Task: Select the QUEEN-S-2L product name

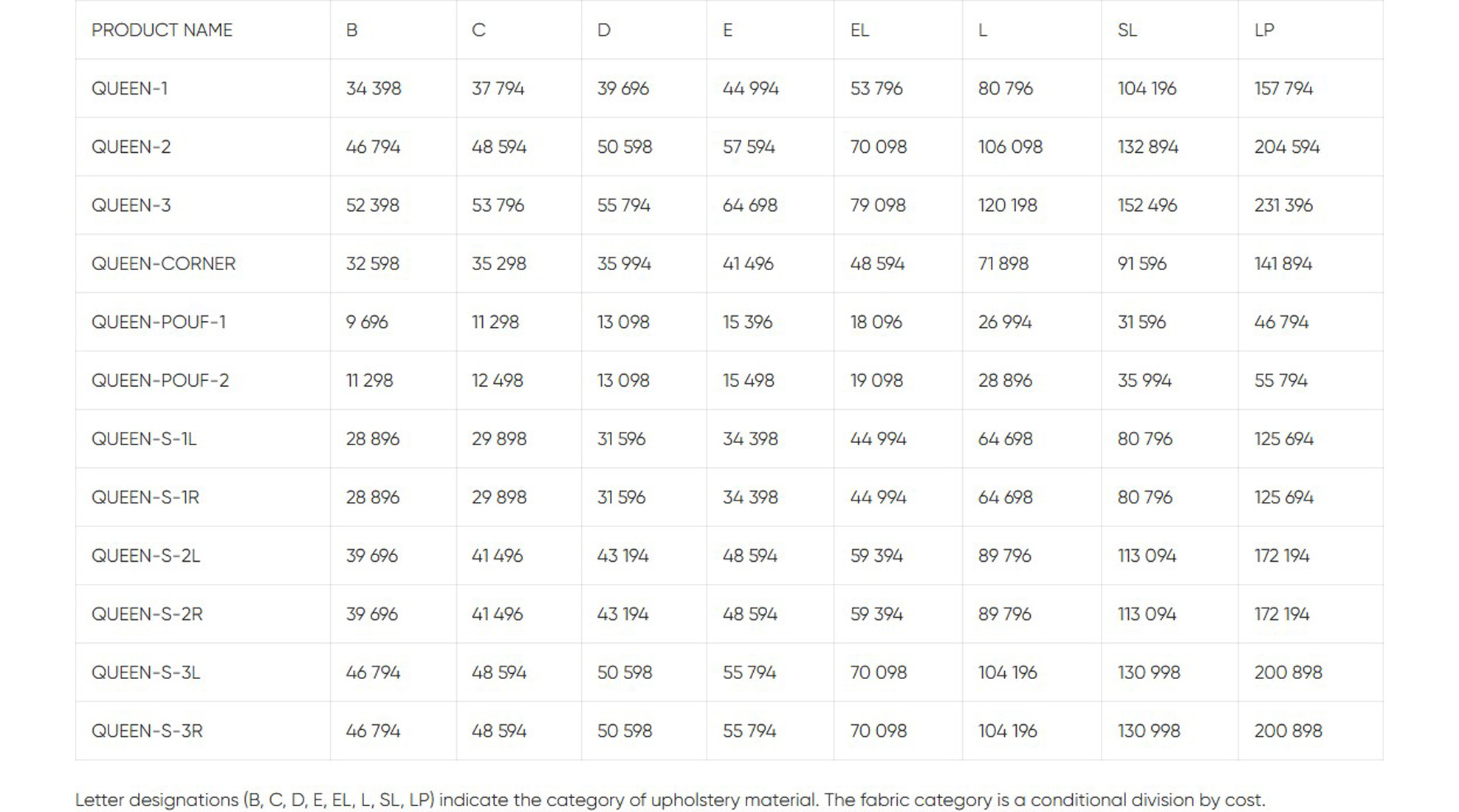Action: point(145,556)
